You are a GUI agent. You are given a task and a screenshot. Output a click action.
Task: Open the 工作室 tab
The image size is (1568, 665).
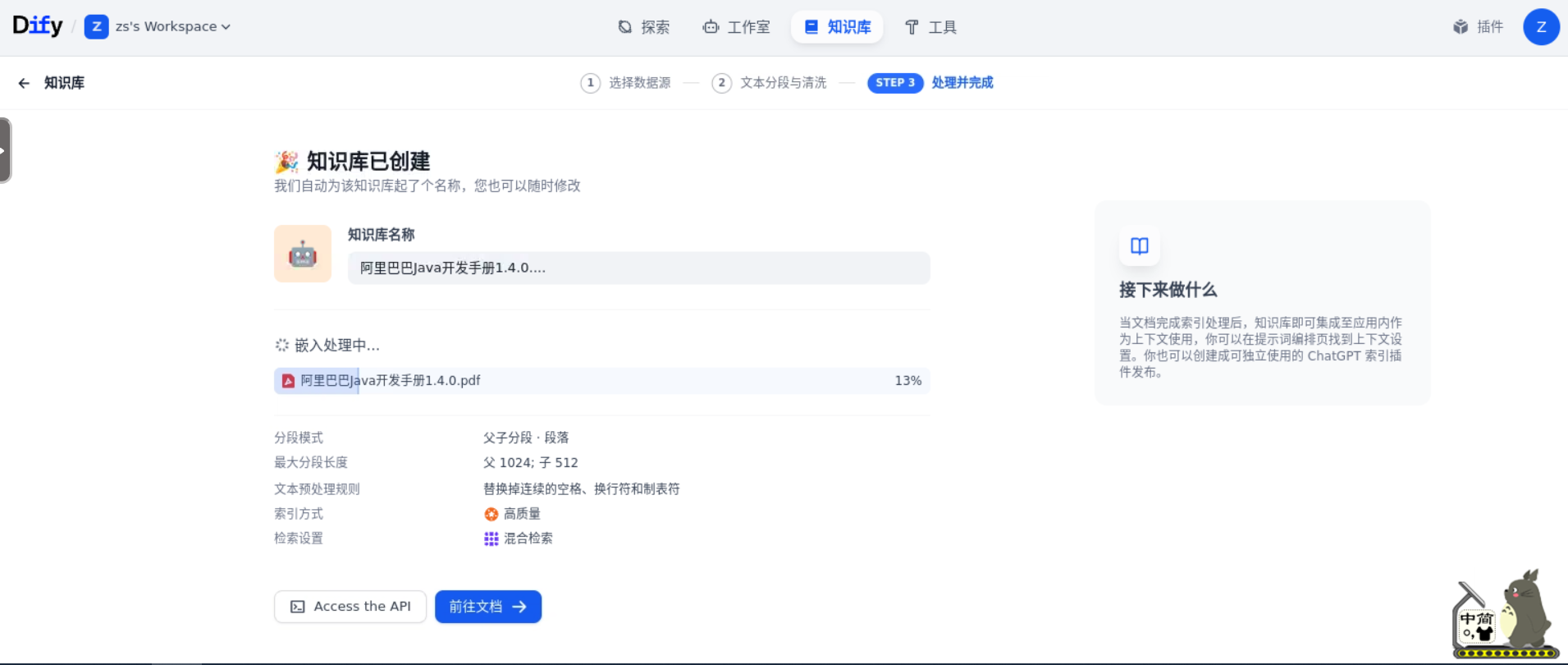(x=737, y=27)
